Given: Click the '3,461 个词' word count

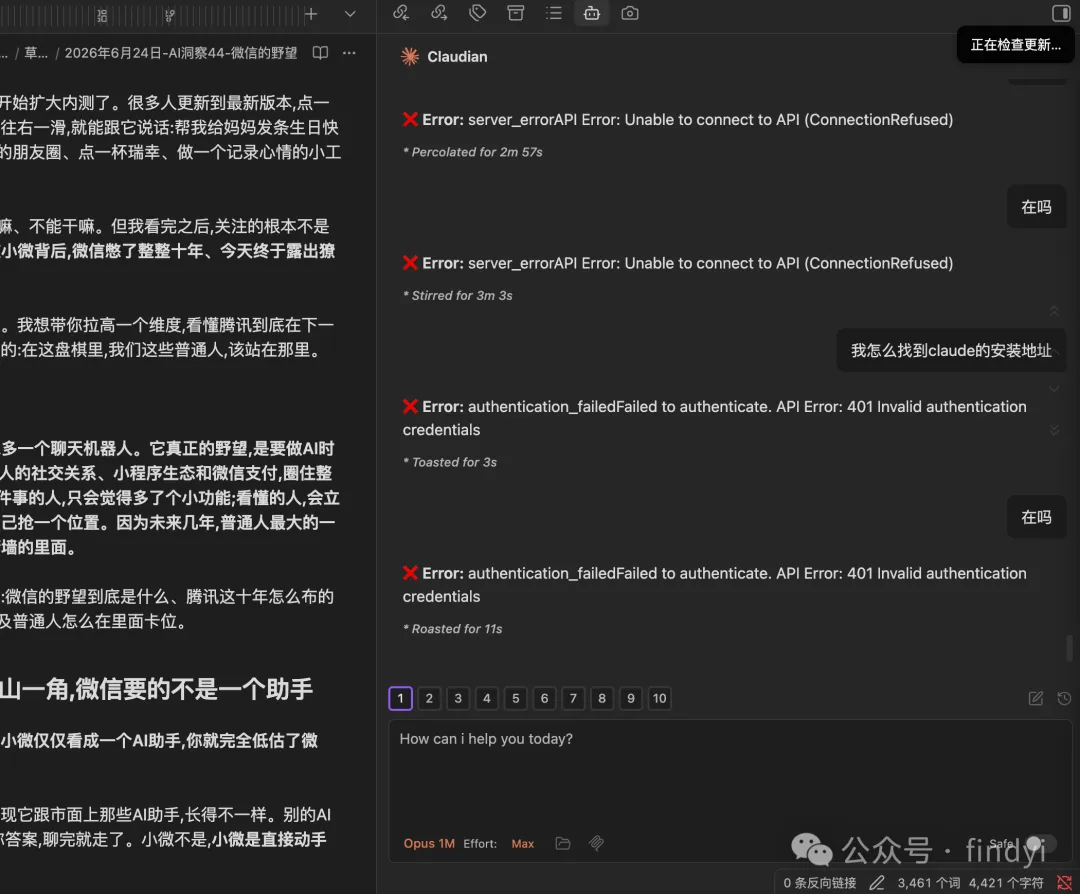Looking at the screenshot, I should click(x=928, y=883).
